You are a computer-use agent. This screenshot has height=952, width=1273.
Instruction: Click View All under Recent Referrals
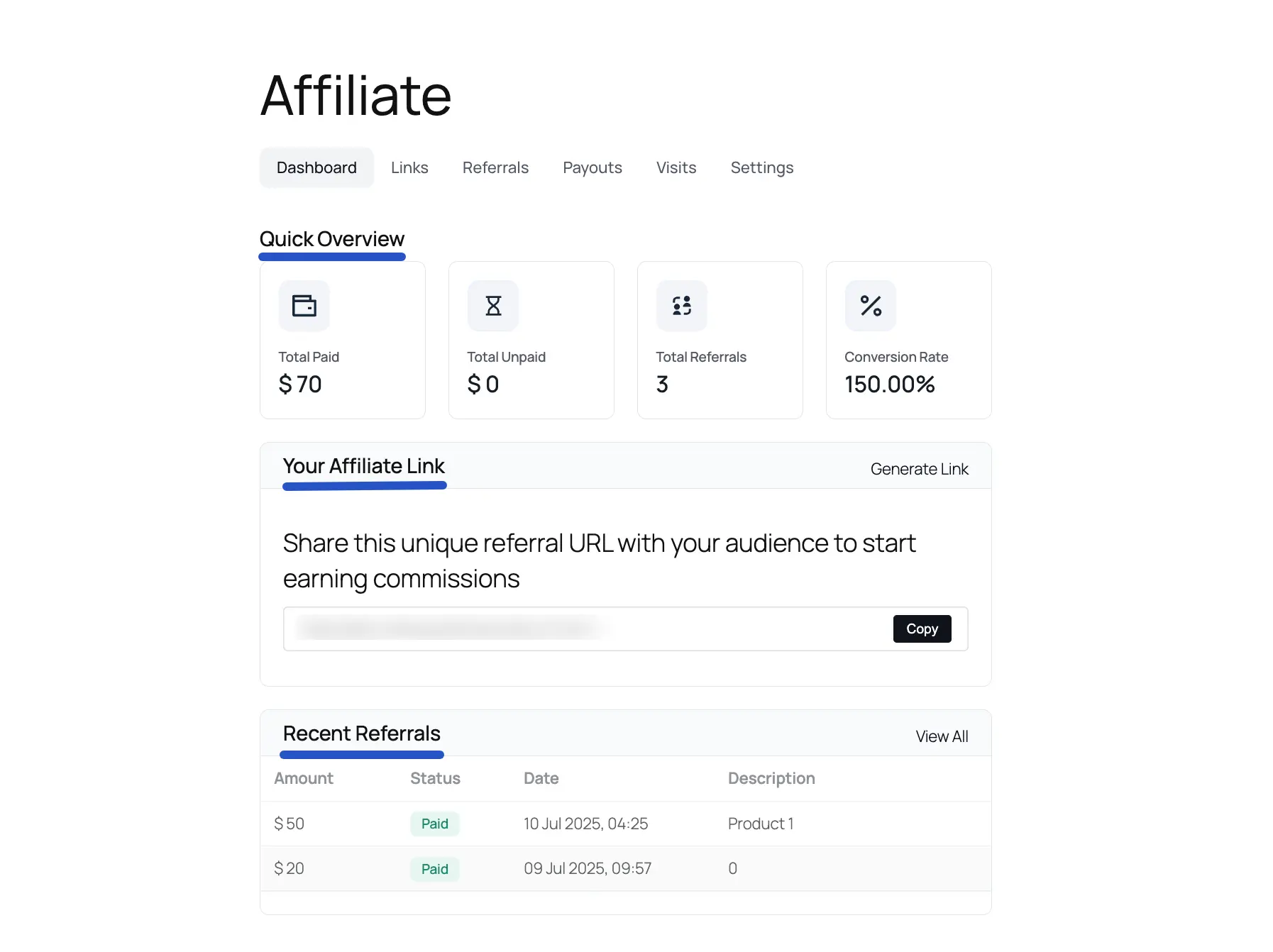point(942,736)
